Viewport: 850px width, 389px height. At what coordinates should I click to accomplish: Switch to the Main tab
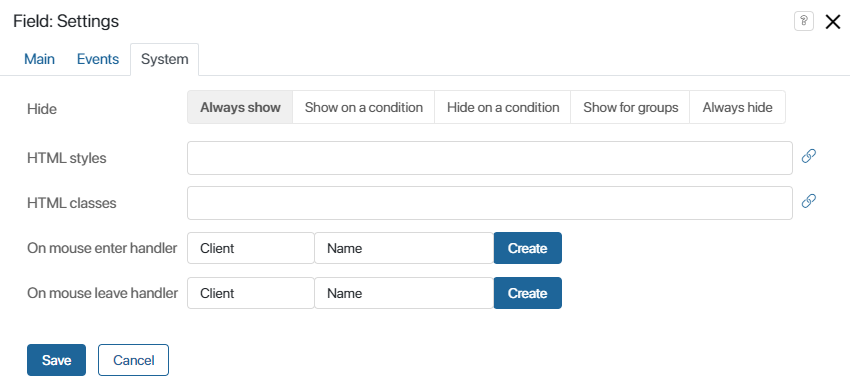39,59
